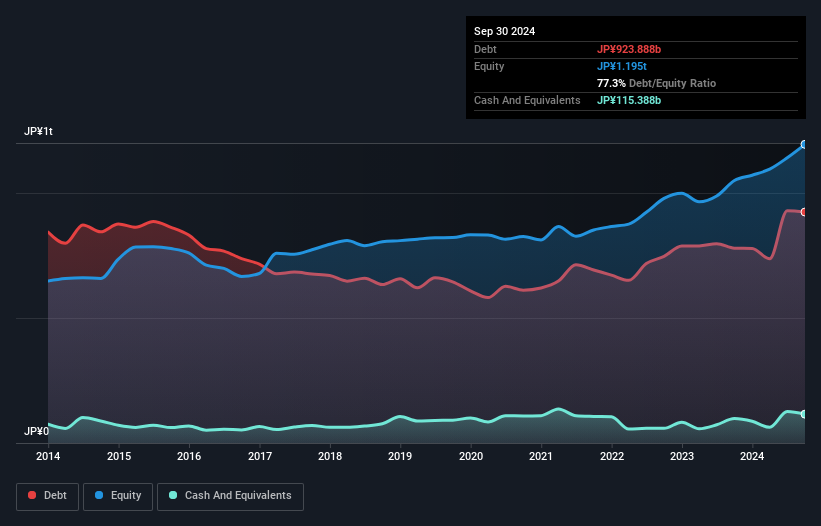
Task: Click the red Debt legend dot
Action: coord(32,495)
